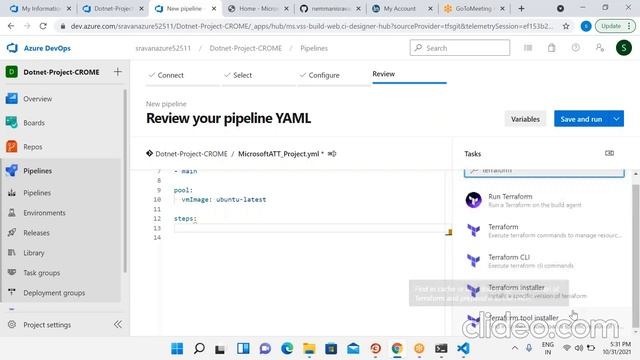
Task: Open the S account avatar
Action: 624,48
